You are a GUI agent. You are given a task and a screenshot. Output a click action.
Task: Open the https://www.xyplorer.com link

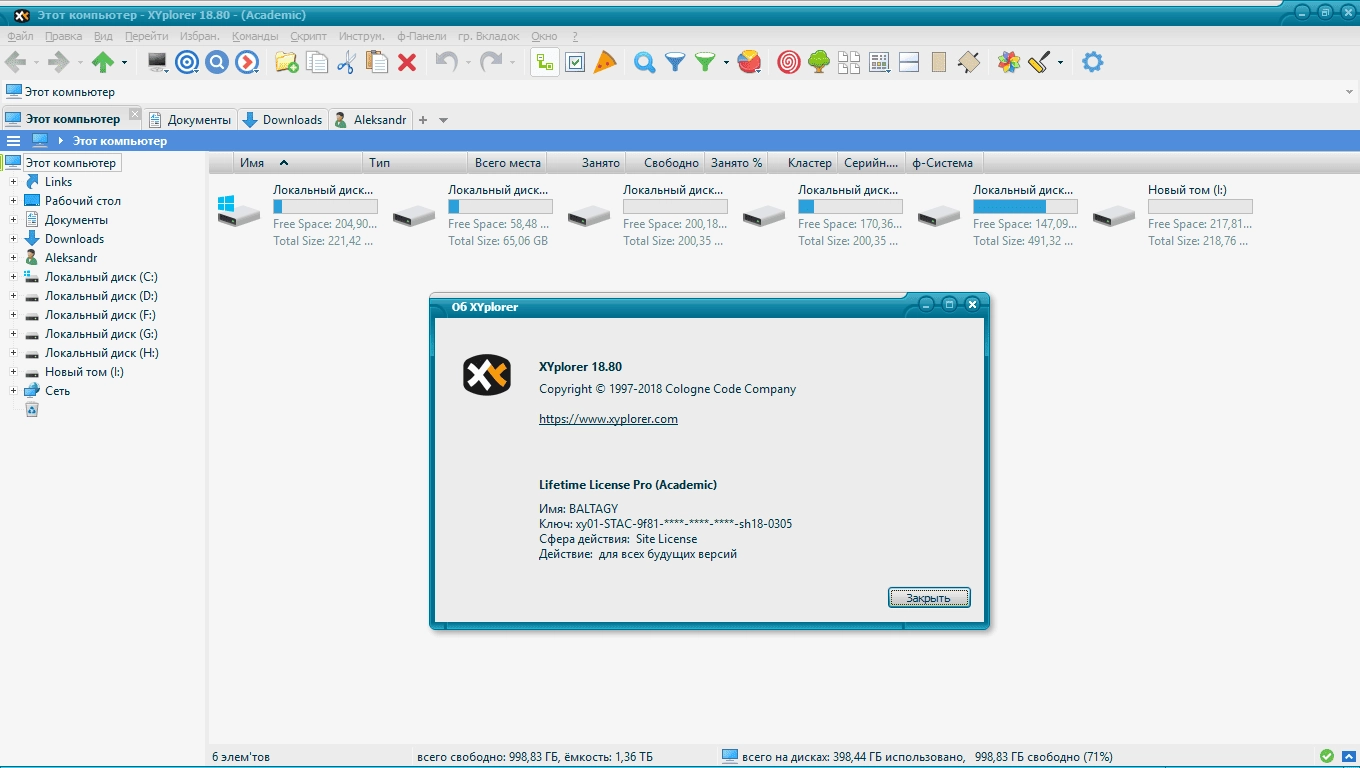click(x=608, y=419)
